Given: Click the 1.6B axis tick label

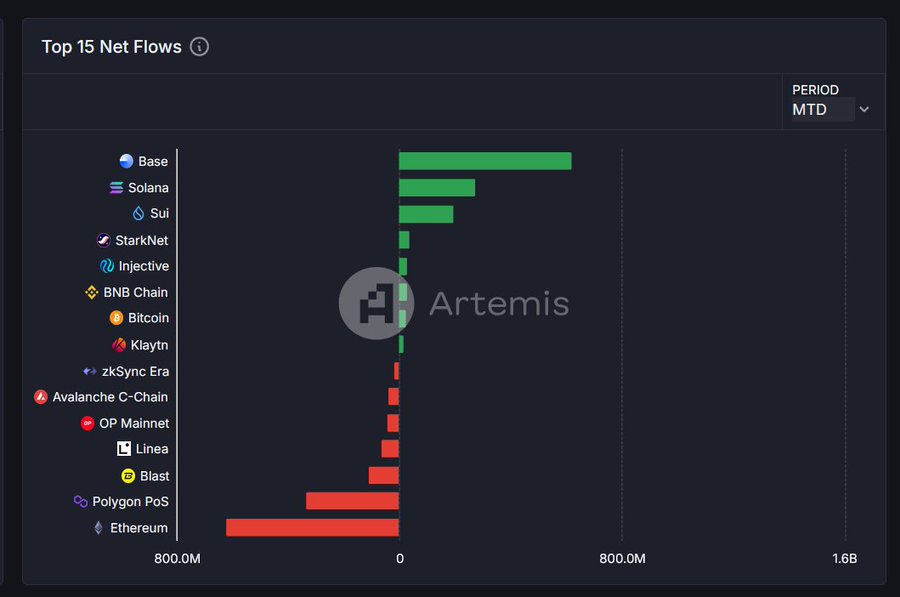Looking at the screenshot, I should point(844,559).
